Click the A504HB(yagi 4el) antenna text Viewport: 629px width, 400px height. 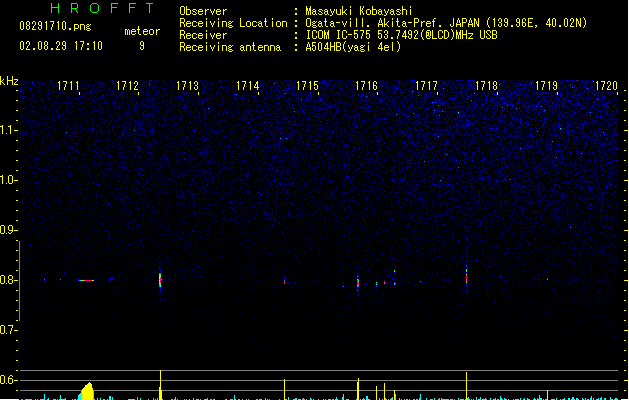(x=353, y=47)
